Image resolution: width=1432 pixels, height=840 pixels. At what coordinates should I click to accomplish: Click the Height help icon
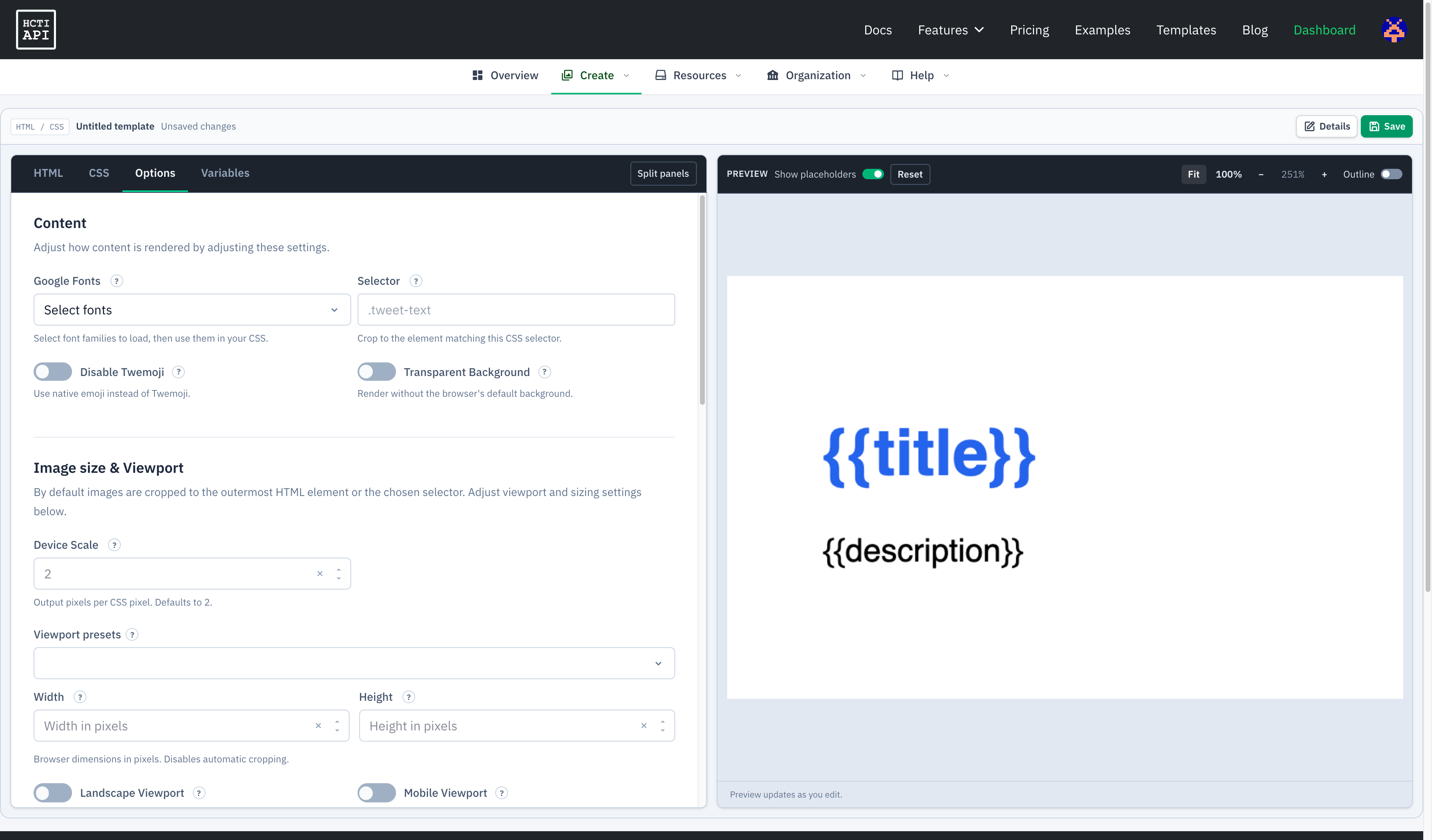tap(408, 697)
